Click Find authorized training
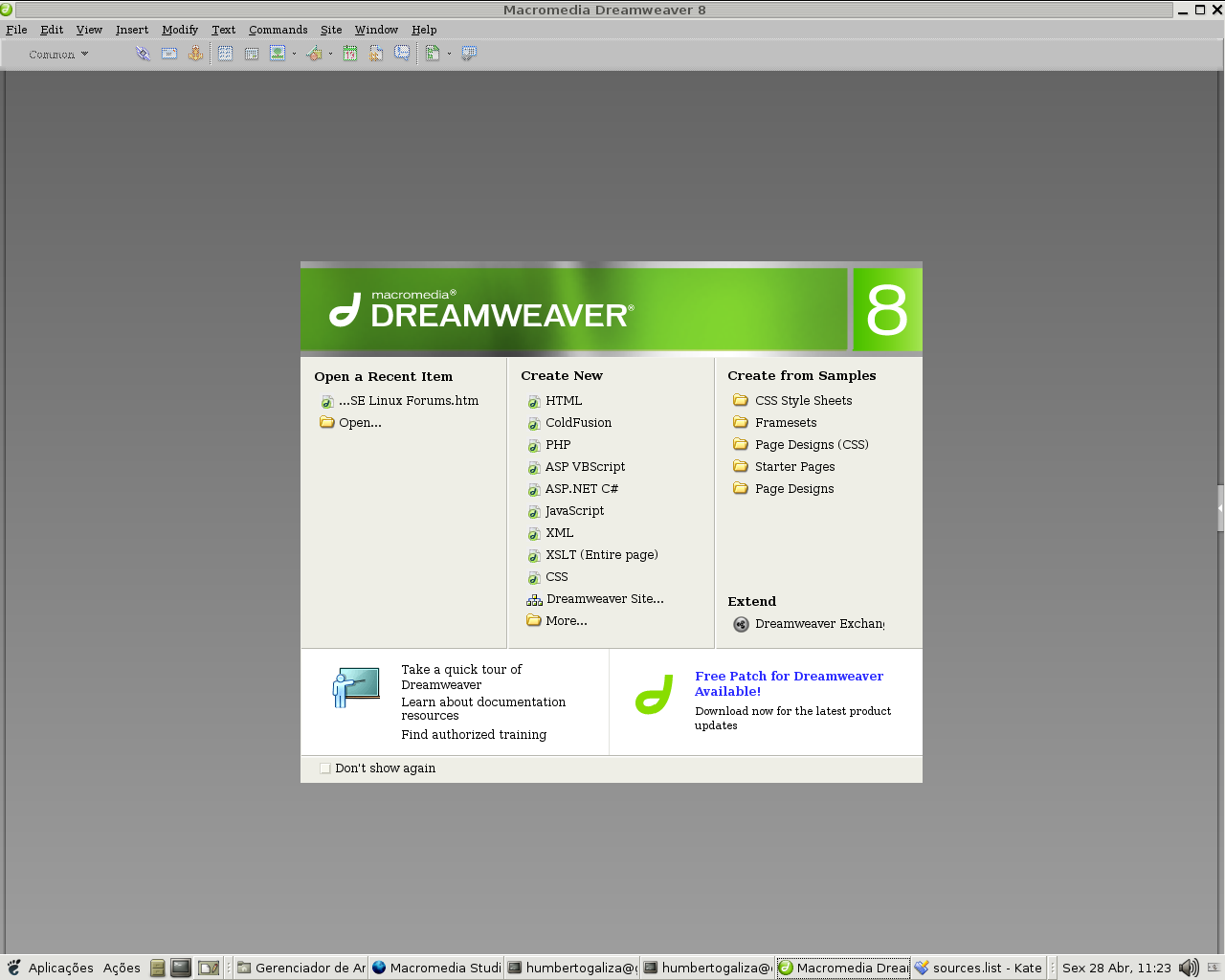Screen dimensions: 1225x980 (474, 735)
